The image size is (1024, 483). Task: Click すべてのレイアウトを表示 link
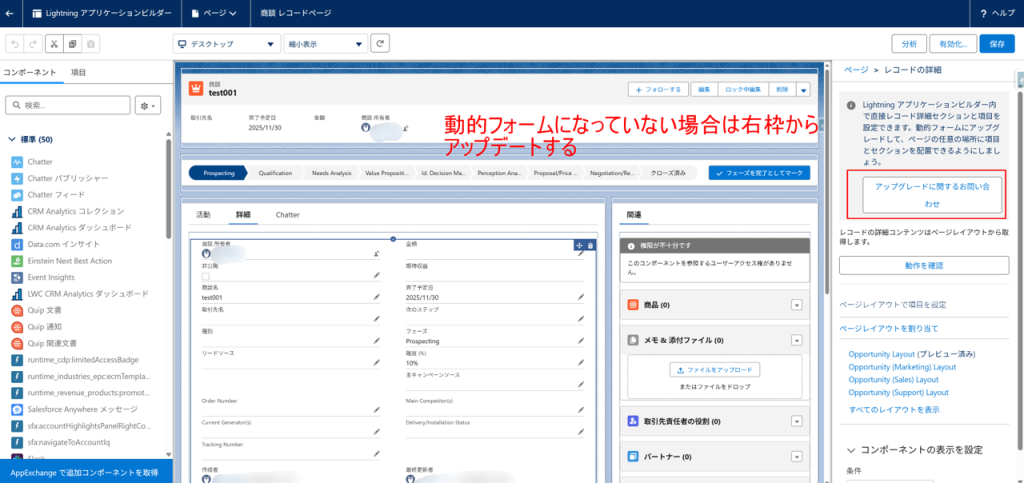click(894, 409)
